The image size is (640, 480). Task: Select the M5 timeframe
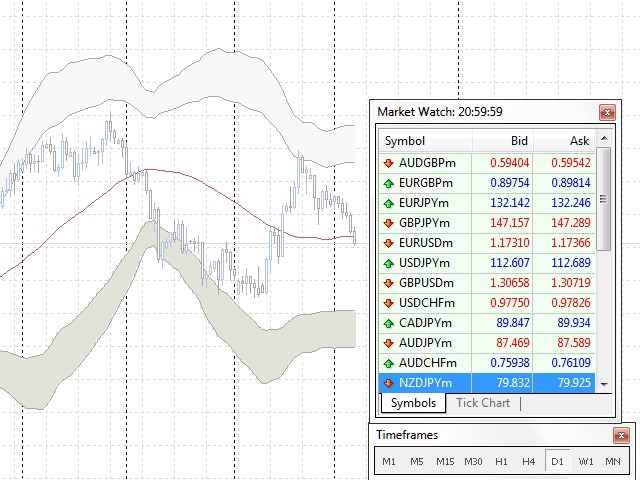tap(416, 462)
